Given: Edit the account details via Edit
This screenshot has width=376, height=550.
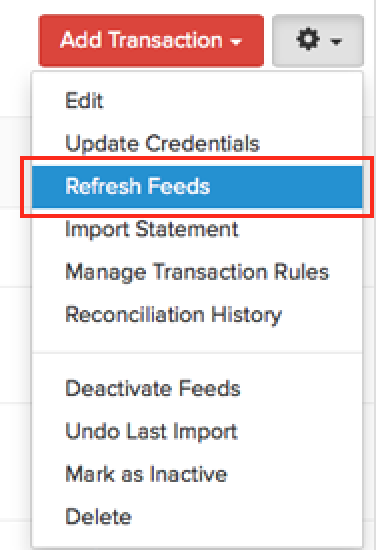Looking at the screenshot, I should point(197,101).
